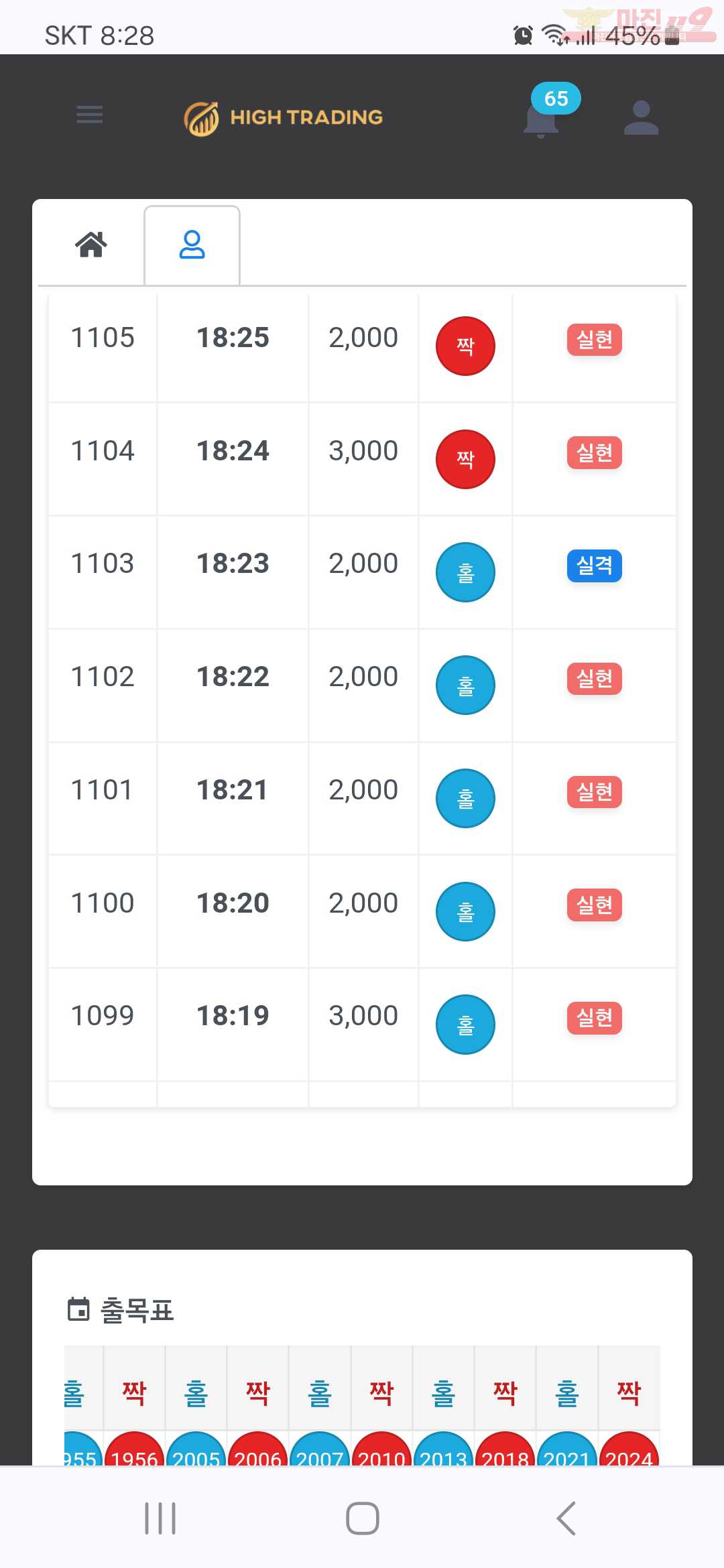
Task: Tap the calendar icon beside 출목표
Action: pos(78,1309)
